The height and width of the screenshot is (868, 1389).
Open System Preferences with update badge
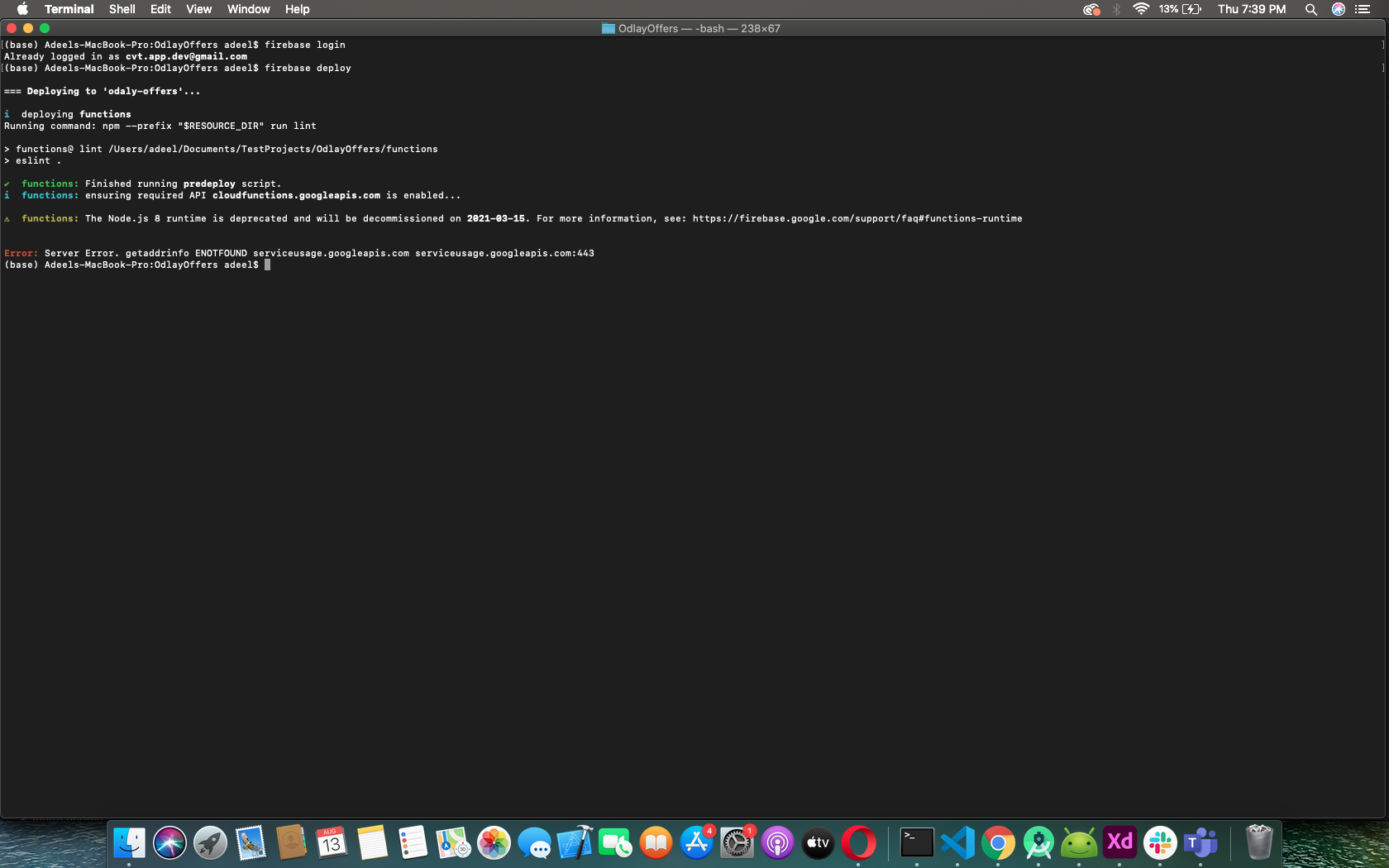click(737, 843)
